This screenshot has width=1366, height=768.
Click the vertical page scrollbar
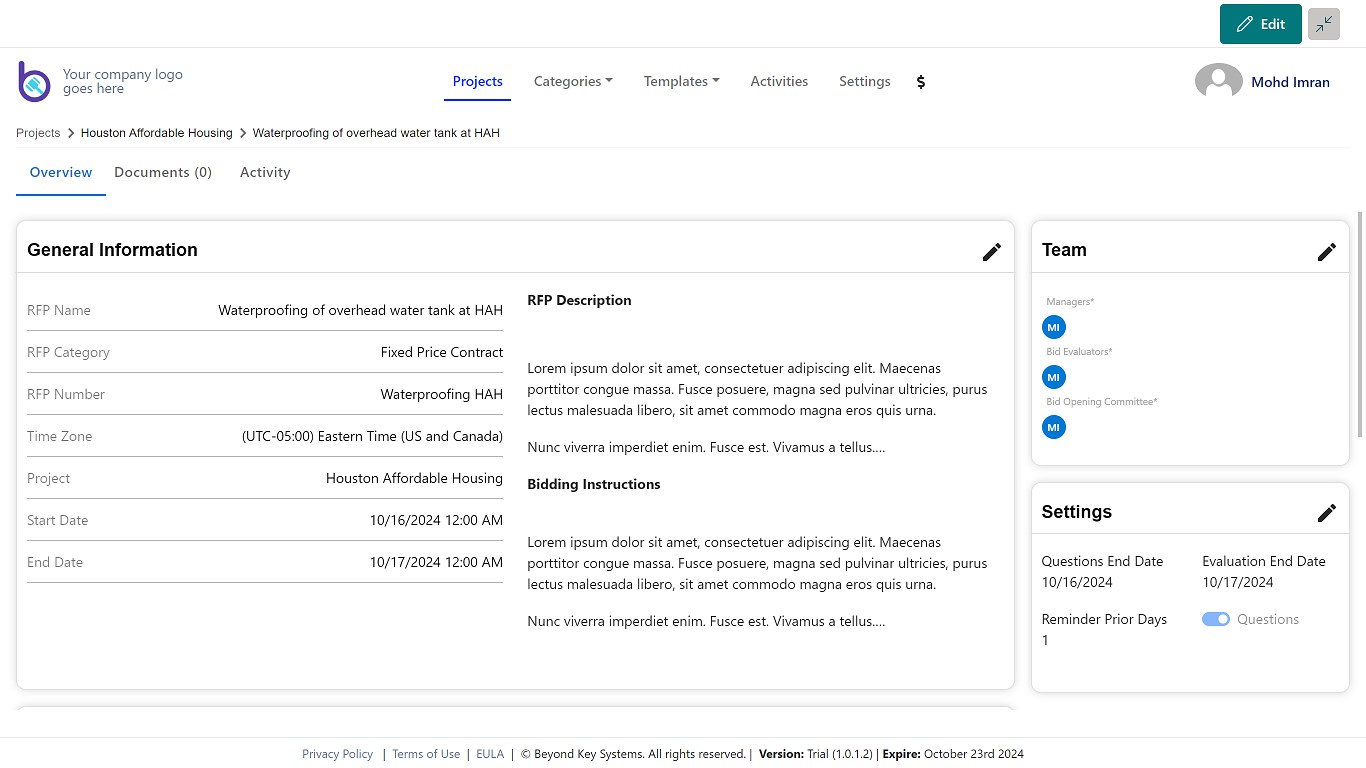pos(1359,325)
